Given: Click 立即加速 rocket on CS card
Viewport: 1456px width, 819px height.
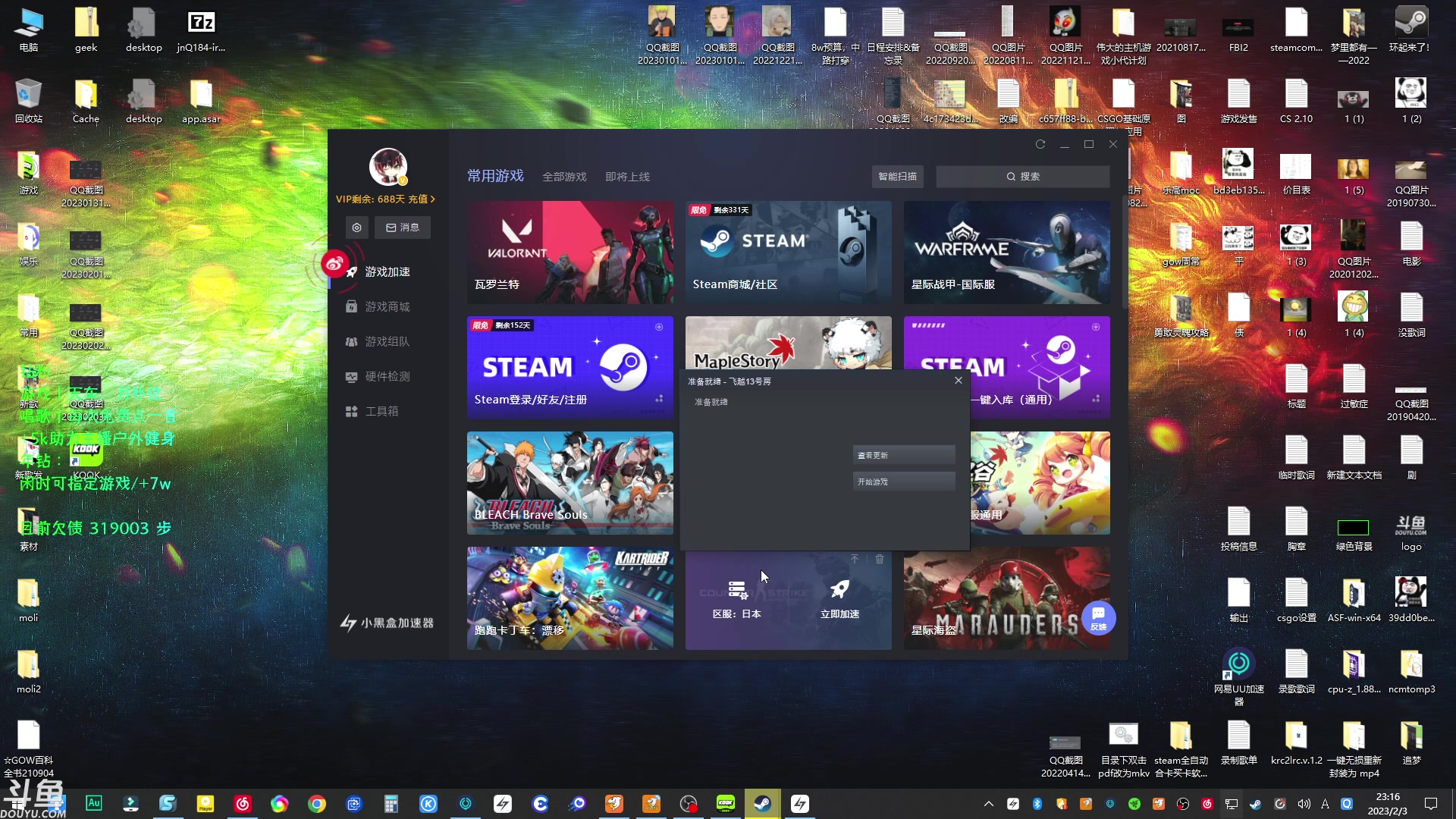Looking at the screenshot, I should pos(840,600).
